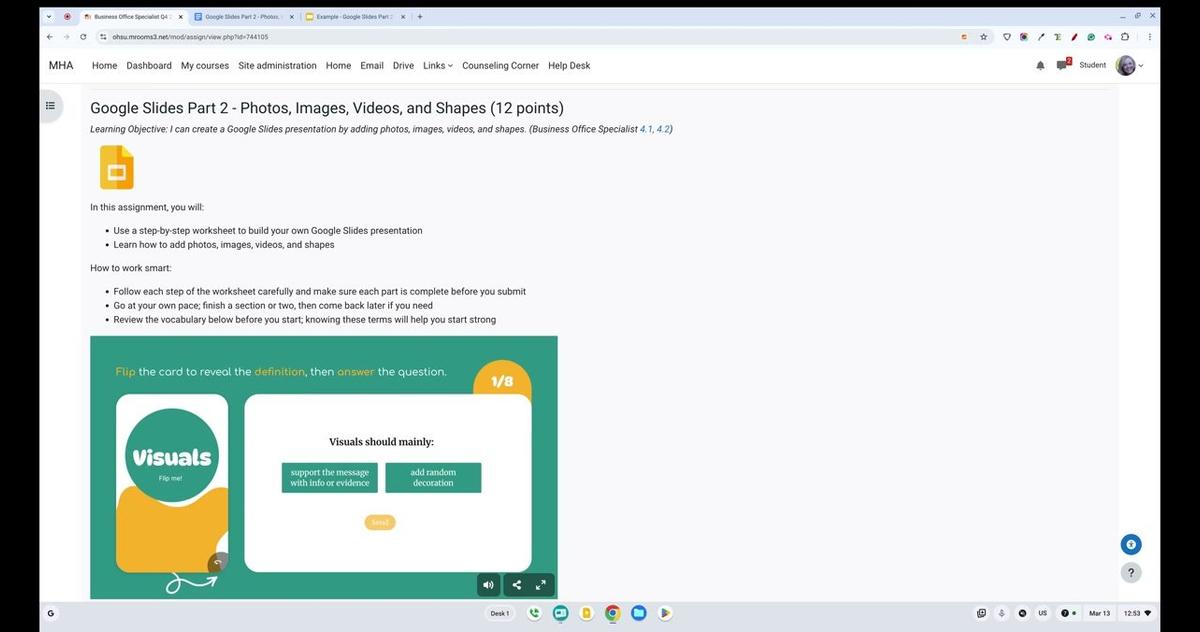
Task: Open share options on the flashcard activity
Action: (516, 584)
